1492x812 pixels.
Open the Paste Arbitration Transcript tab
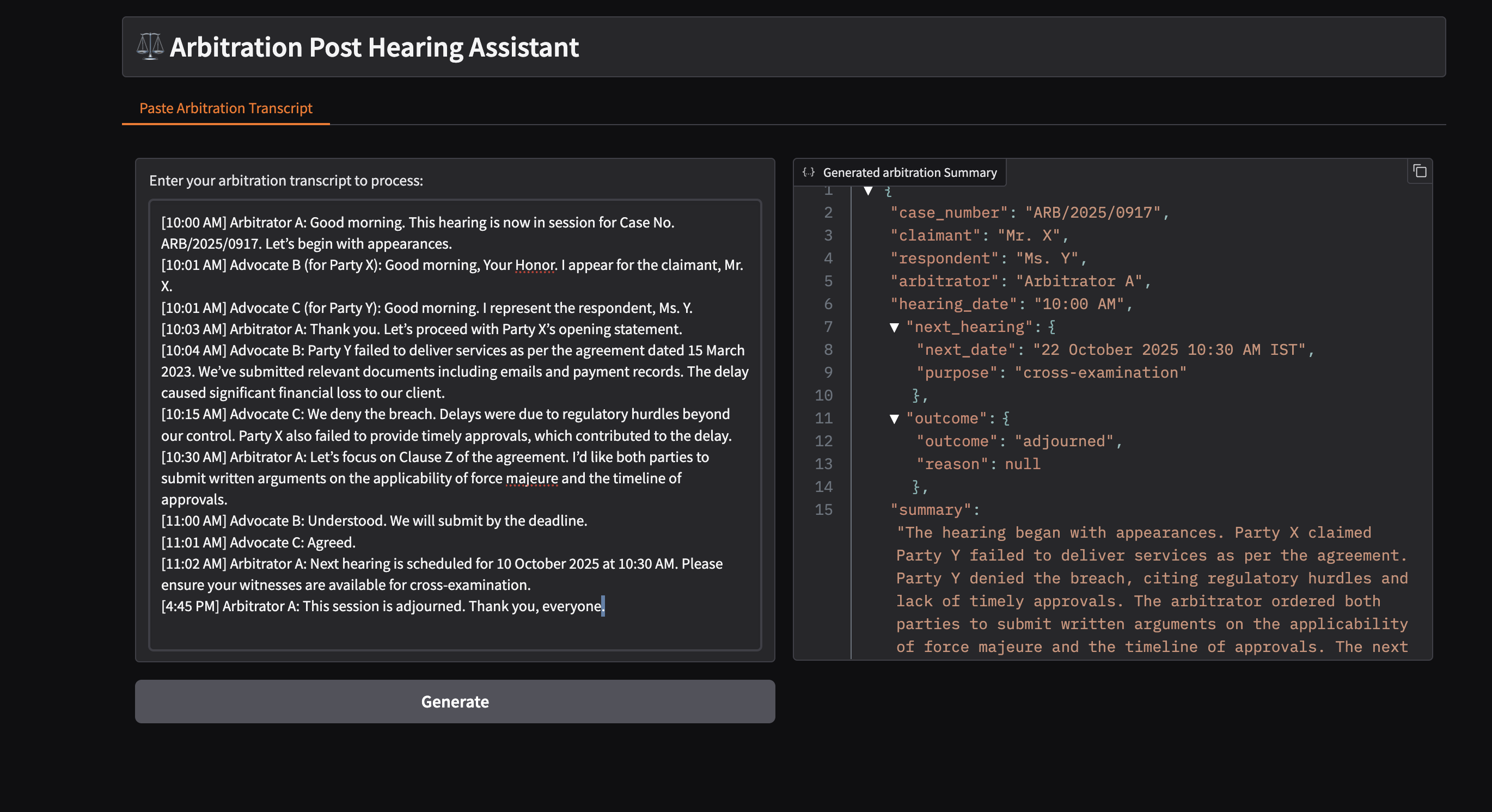pyautogui.click(x=225, y=108)
